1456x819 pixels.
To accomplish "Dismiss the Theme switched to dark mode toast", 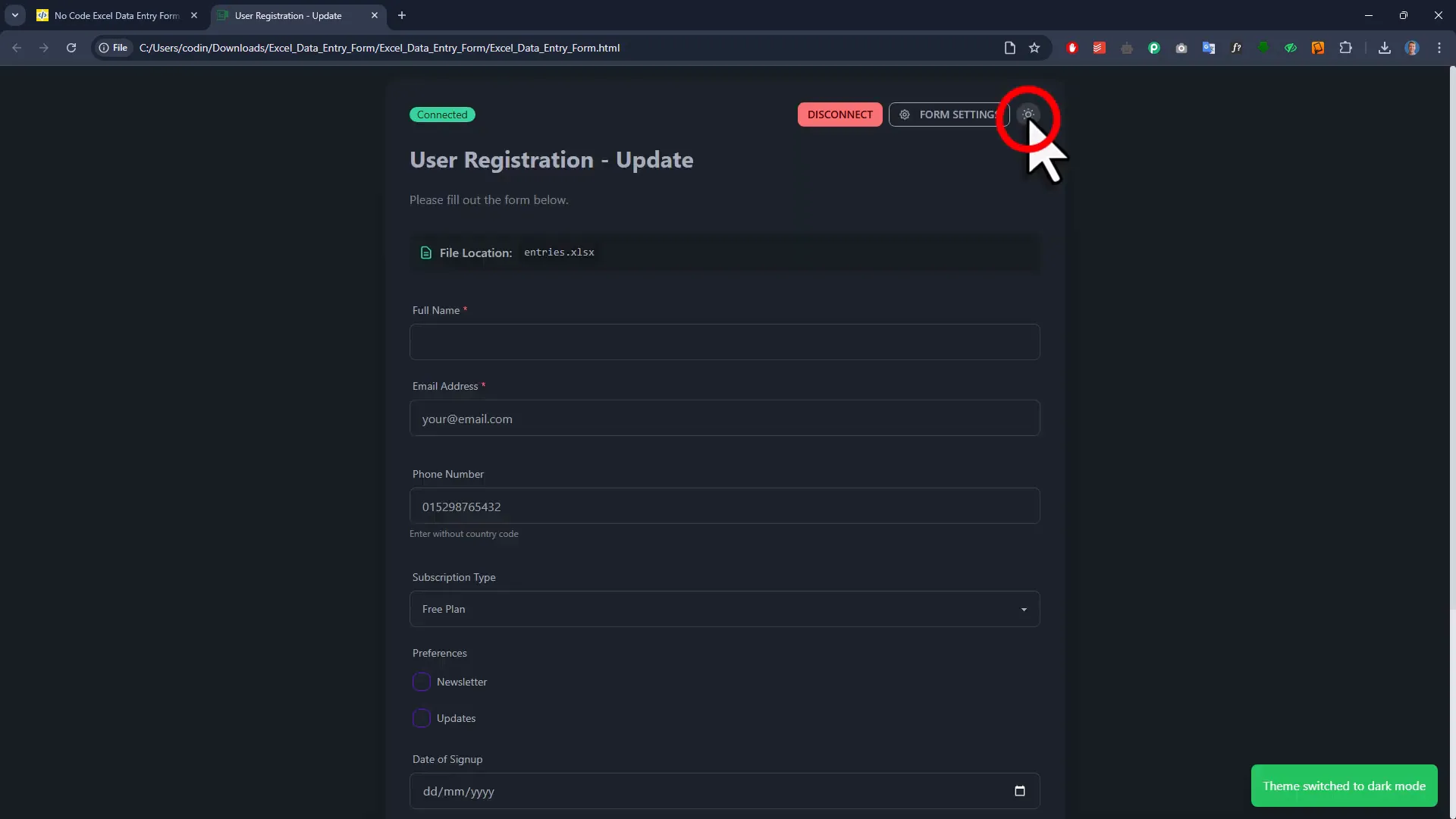I will click(1344, 786).
